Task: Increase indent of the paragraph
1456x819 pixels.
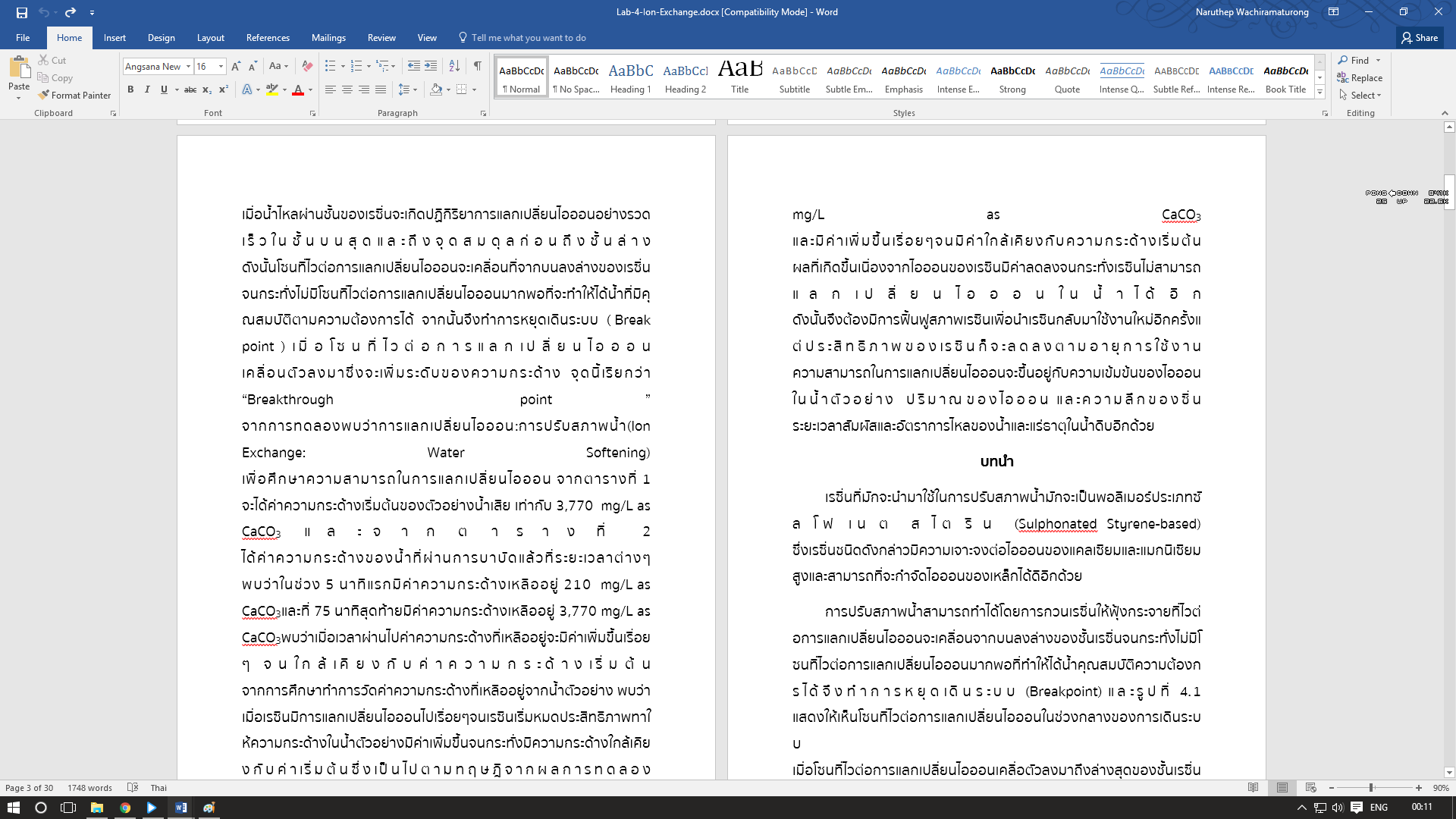Action: (431, 67)
